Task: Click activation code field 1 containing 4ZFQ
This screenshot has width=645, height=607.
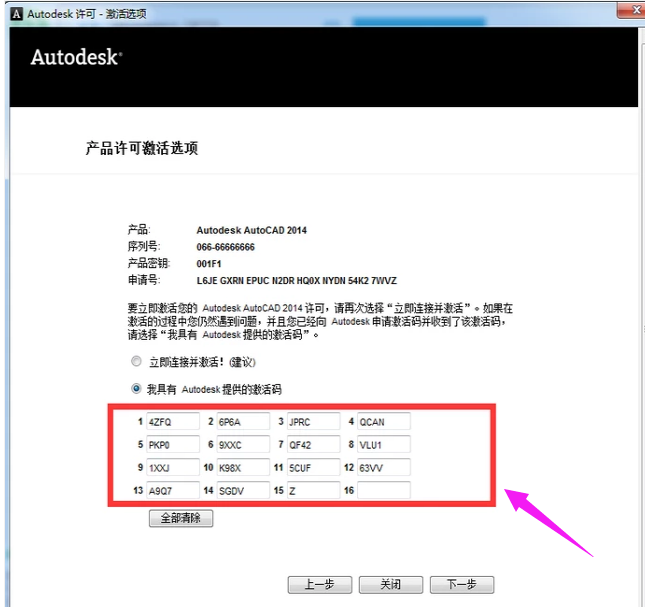Action: (172, 422)
